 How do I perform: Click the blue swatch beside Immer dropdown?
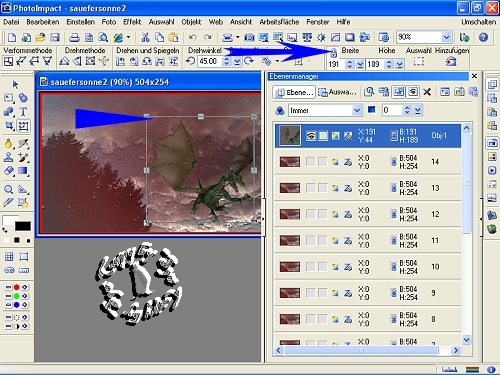pos(372,110)
